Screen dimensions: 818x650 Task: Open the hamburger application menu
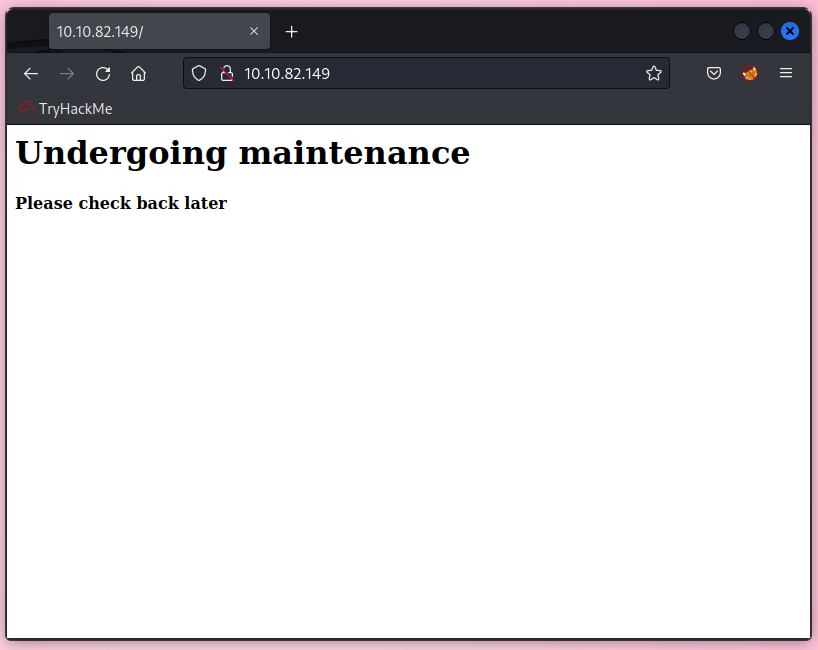coord(786,73)
